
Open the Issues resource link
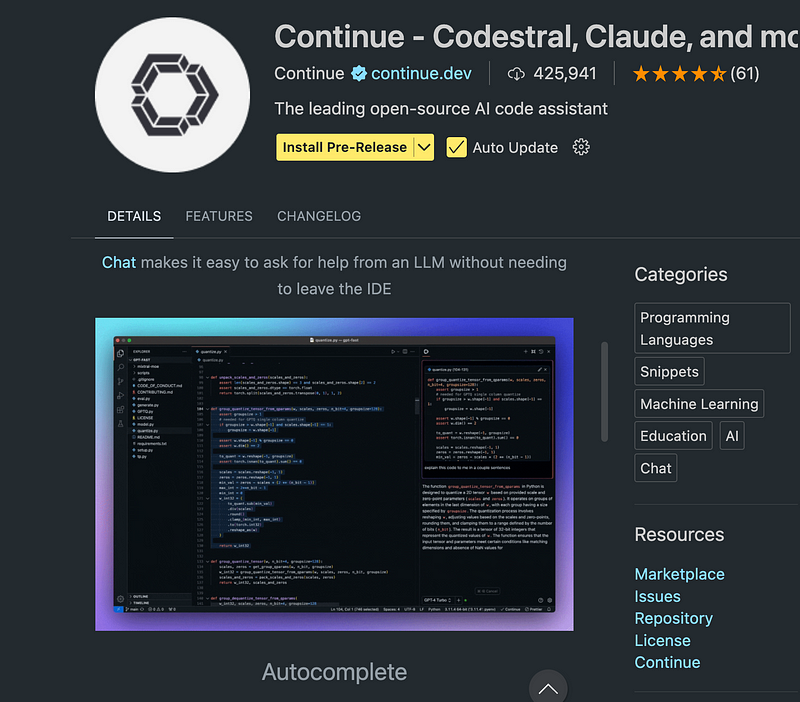(657, 596)
